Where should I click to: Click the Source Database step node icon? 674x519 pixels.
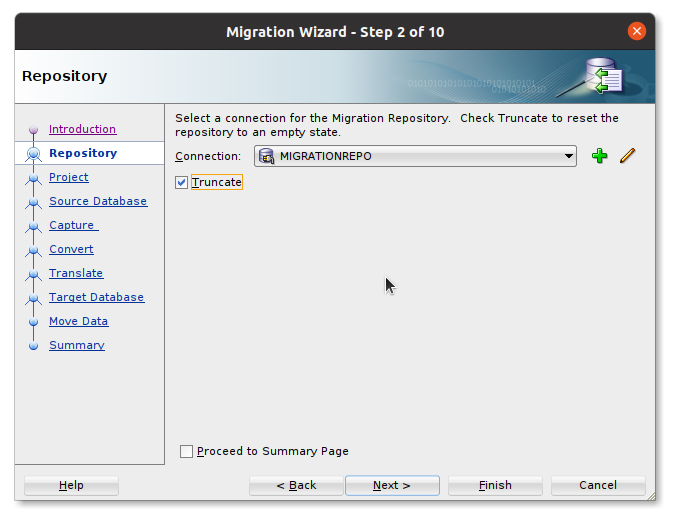(34, 202)
